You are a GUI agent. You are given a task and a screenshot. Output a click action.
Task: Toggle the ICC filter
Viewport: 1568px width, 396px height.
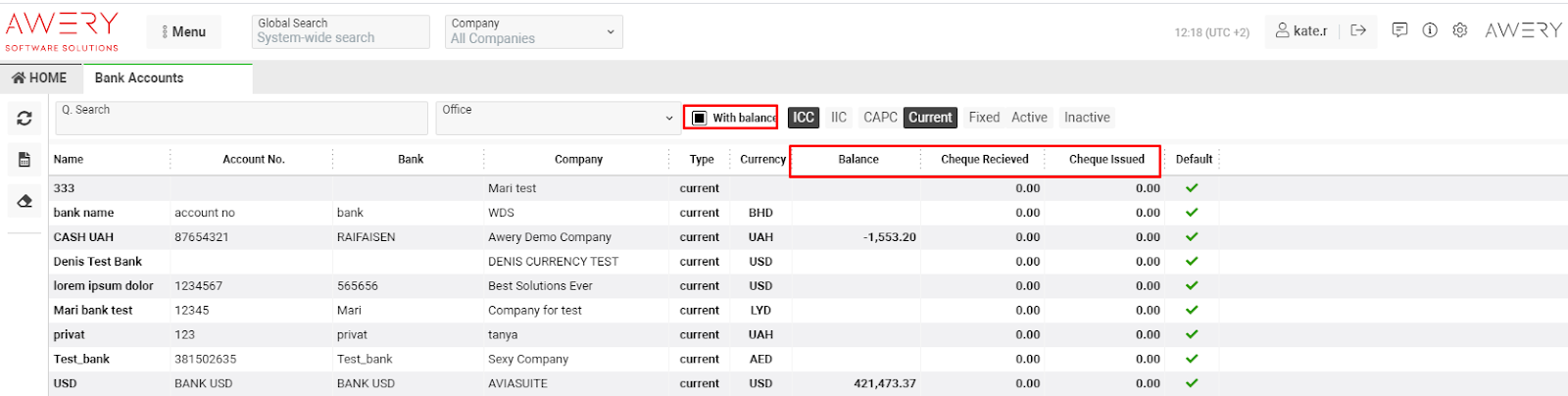(x=804, y=118)
